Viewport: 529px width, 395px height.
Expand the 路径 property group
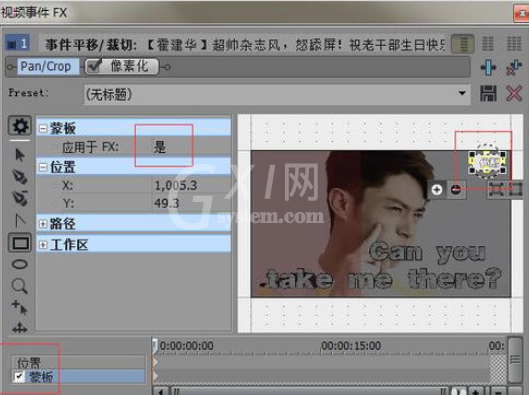click(x=43, y=224)
